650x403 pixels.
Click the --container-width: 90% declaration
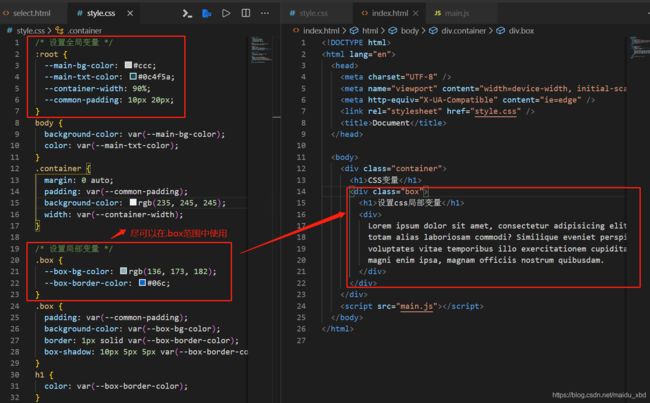pos(97,88)
